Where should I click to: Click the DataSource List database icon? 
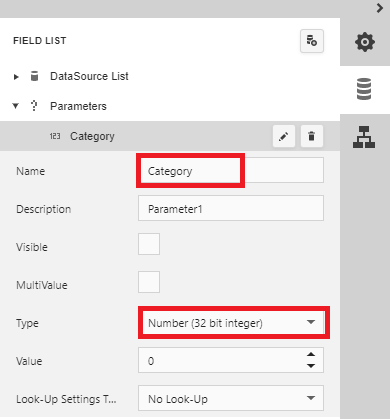click(34, 76)
